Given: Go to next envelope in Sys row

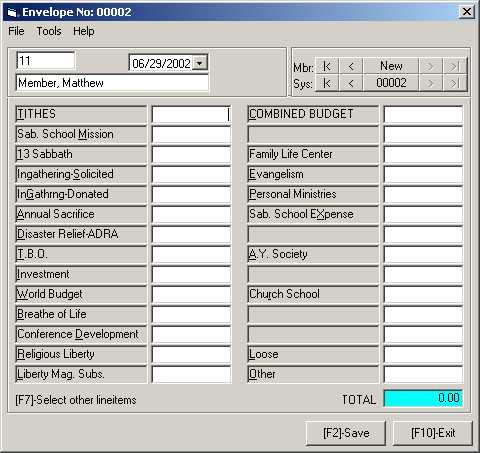Looking at the screenshot, I should pos(430,83).
